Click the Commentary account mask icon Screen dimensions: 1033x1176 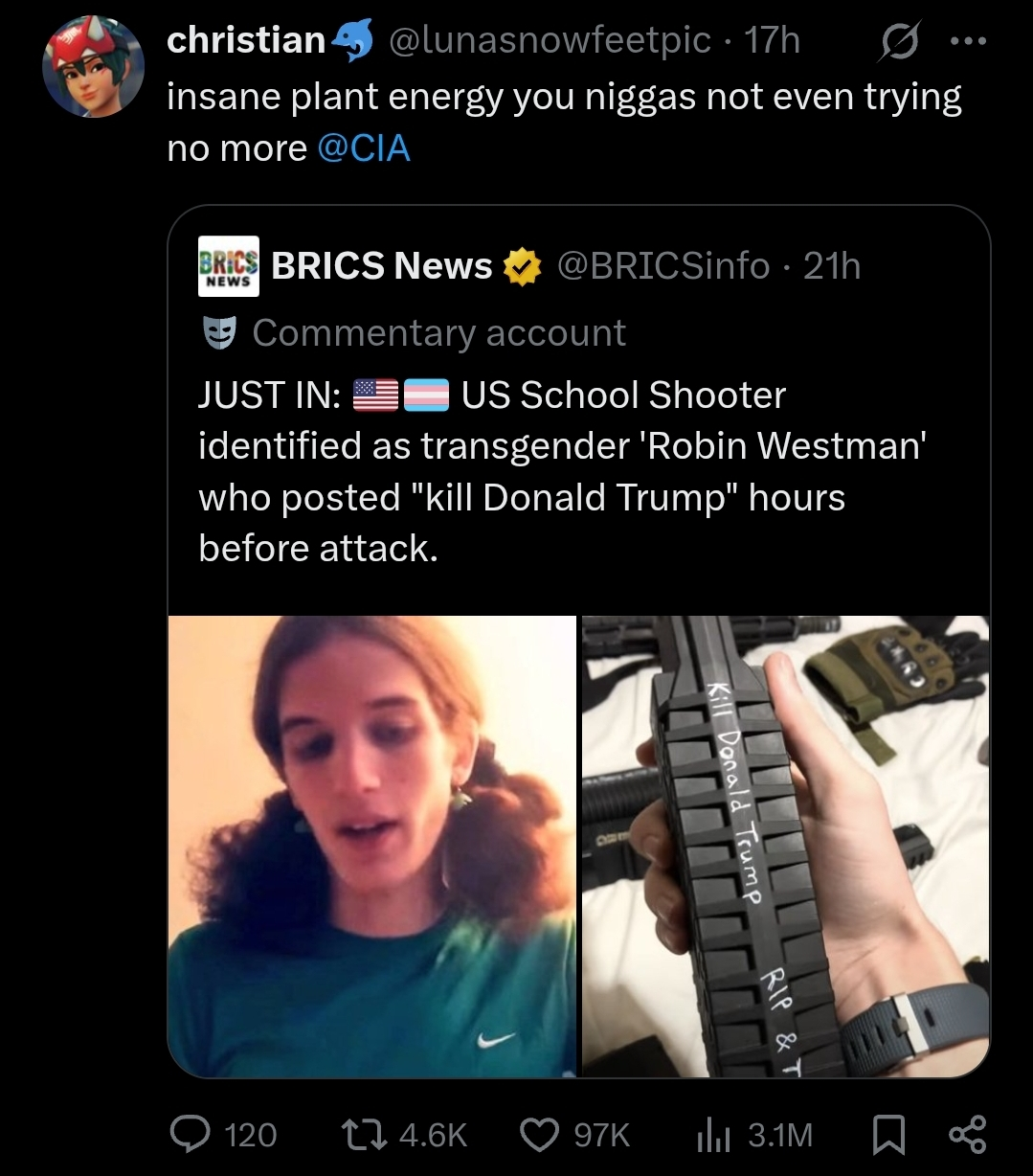tap(218, 333)
